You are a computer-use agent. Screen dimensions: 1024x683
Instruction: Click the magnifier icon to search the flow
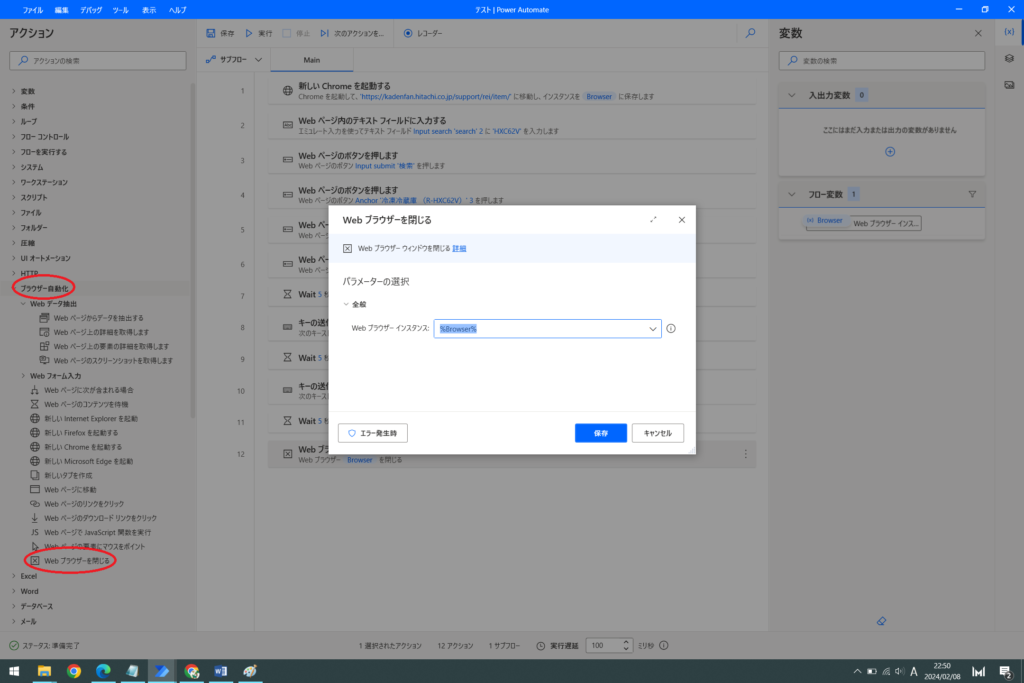750,33
